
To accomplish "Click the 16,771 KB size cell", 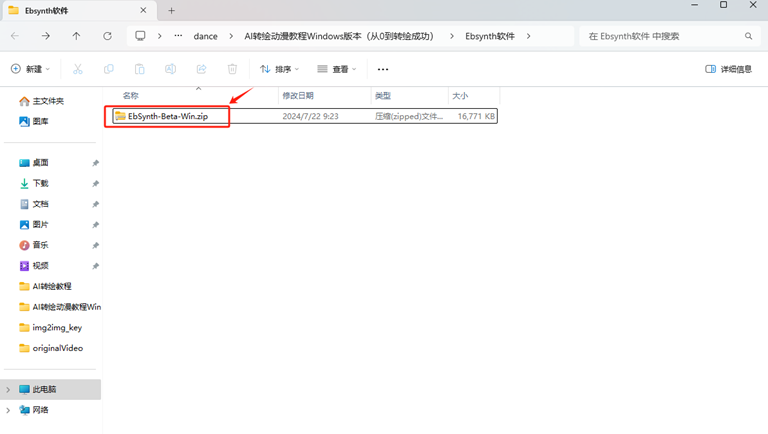I will click(476, 116).
